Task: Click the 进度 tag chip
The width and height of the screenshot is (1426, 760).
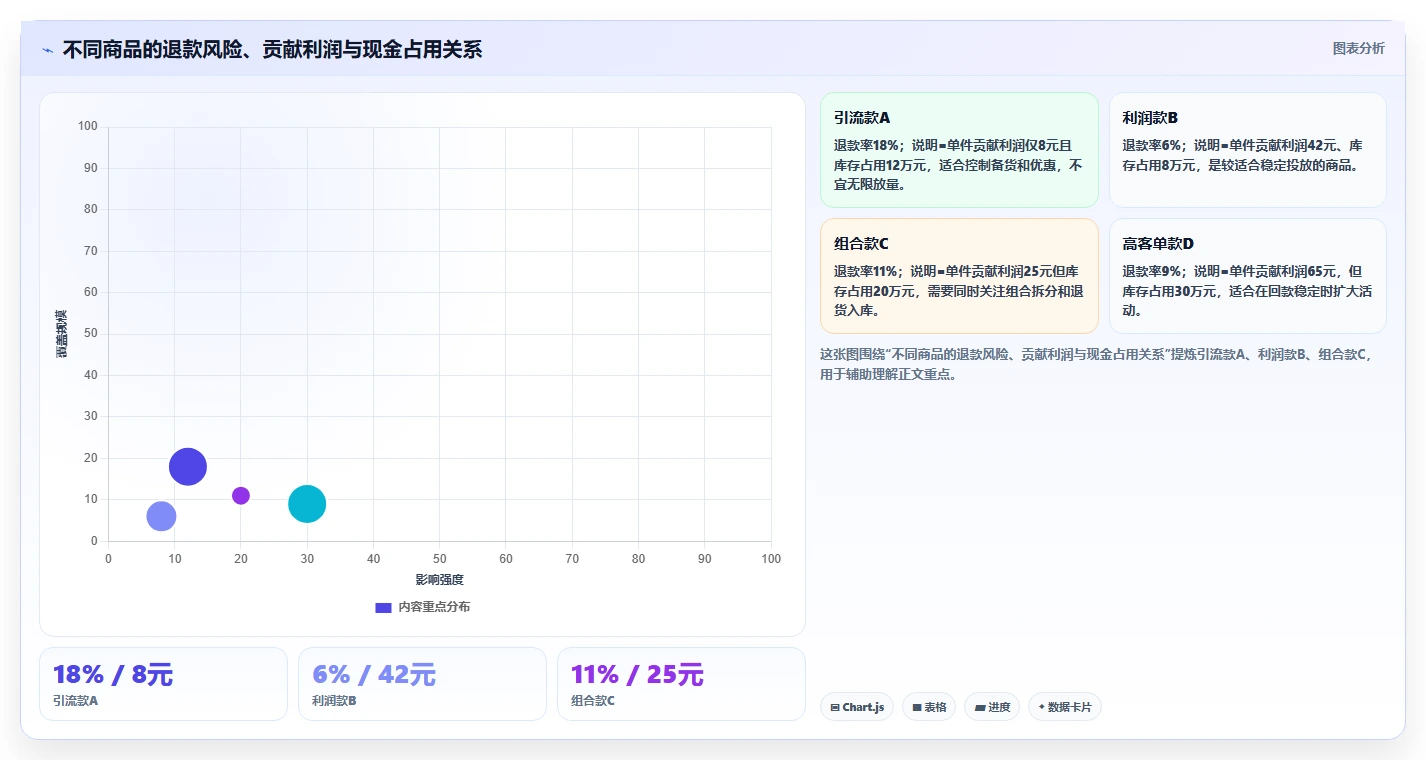Action: (992, 707)
